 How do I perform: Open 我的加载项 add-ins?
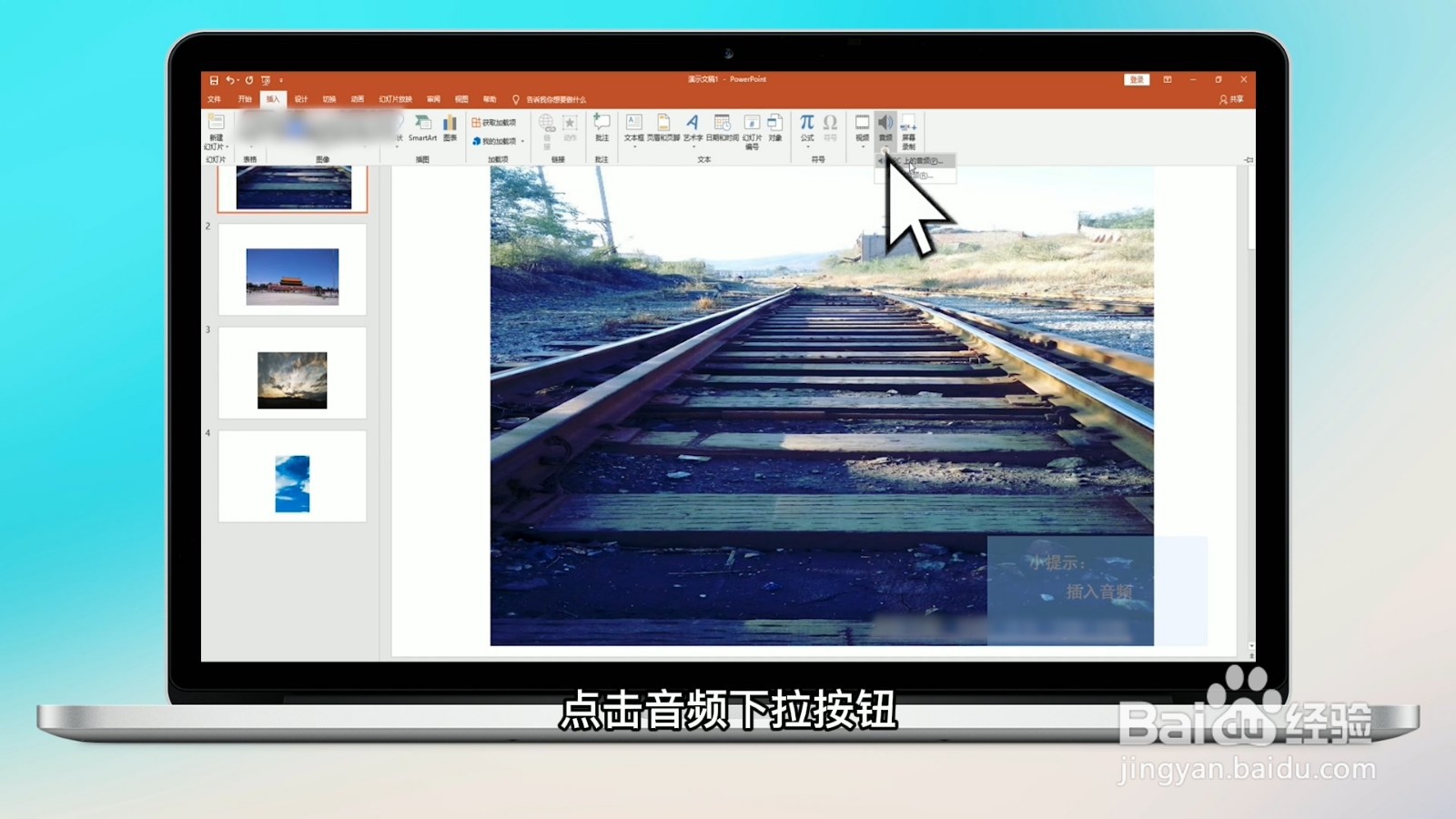[x=494, y=141]
